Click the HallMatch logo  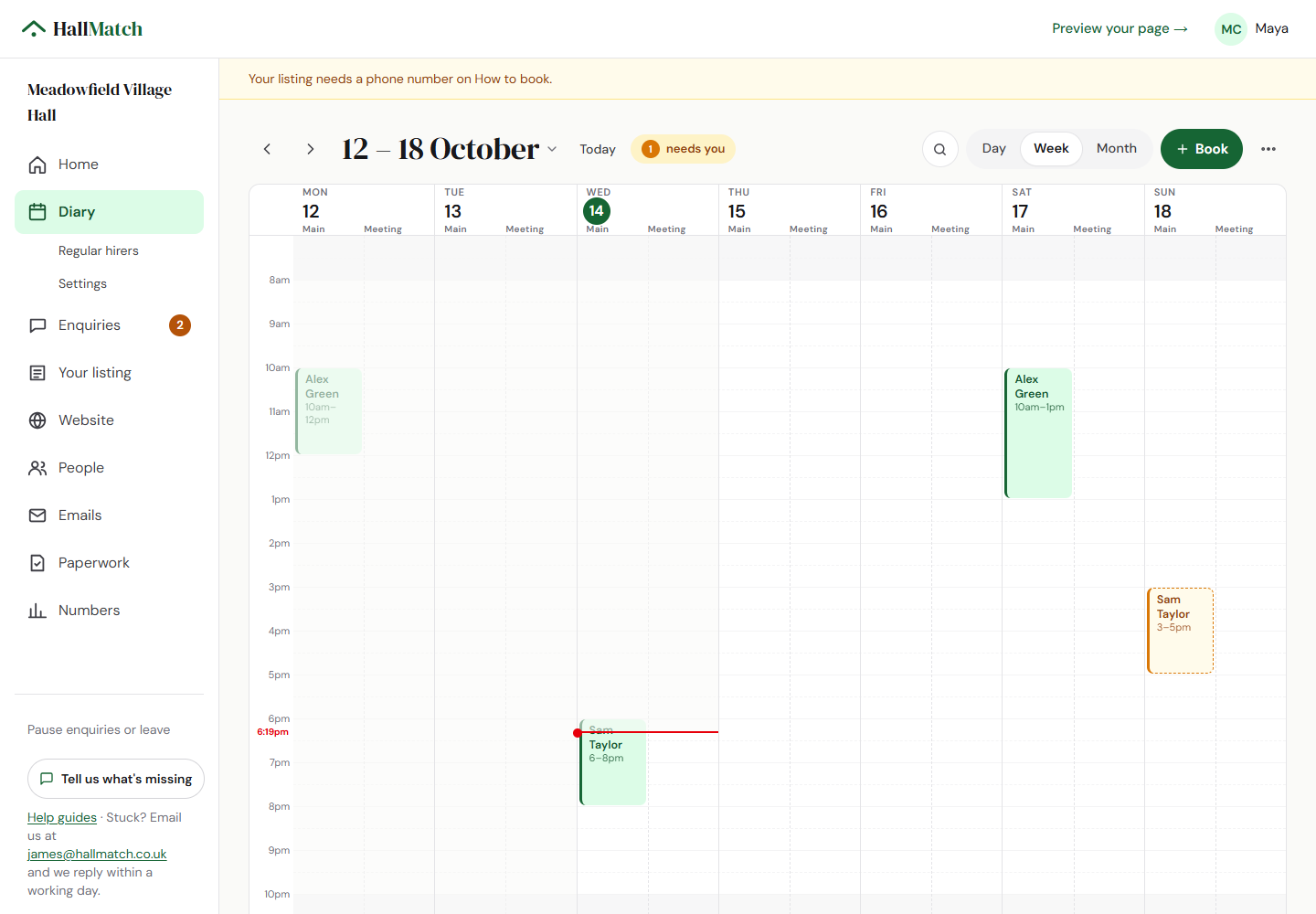[x=82, y=29]
